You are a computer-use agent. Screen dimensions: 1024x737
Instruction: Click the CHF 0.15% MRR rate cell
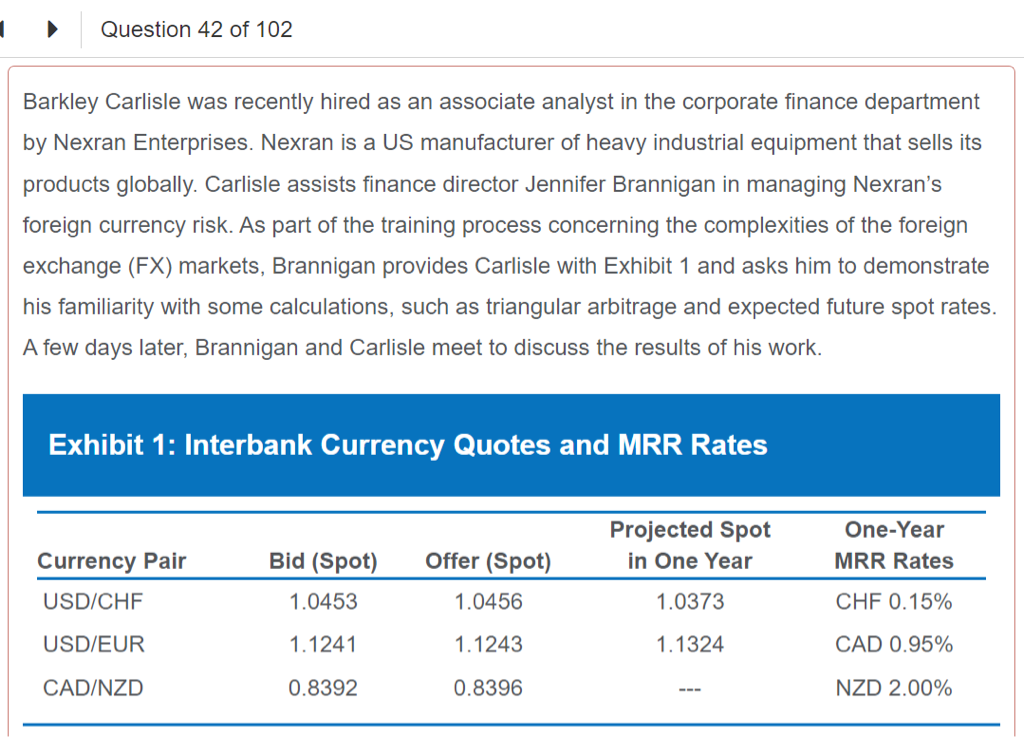894,602
